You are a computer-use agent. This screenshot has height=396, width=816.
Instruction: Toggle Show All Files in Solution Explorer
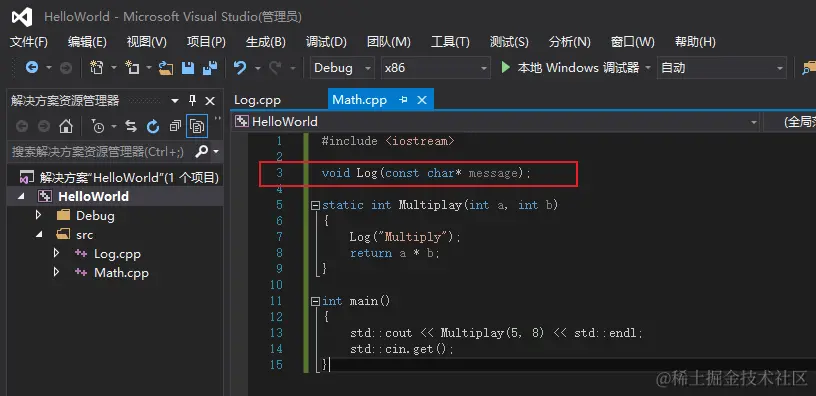[x=197, y=126]
